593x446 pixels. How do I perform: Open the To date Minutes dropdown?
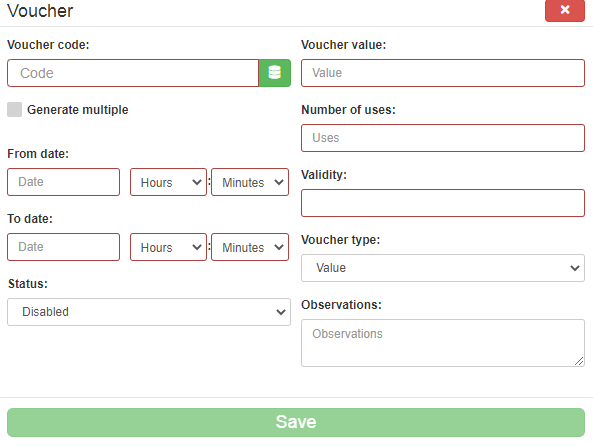click(x=250, y=247)
